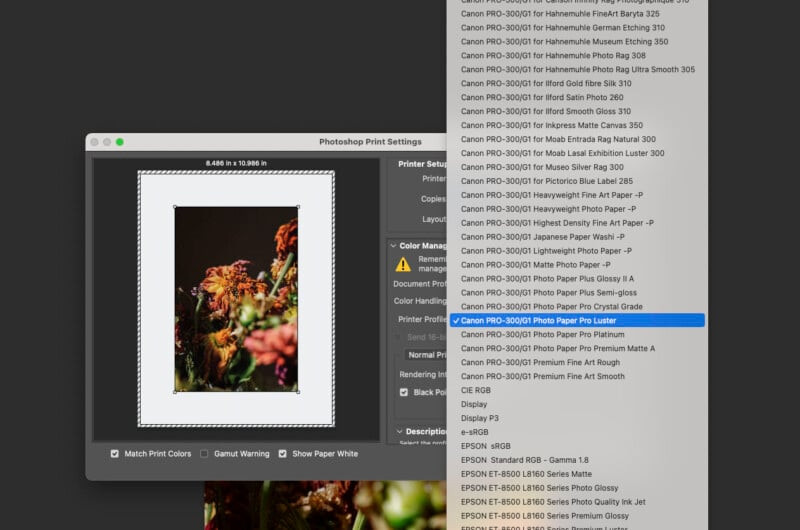The height and width of the screenshot is (530, 800).
Task: Select Canon Matte Photo Paper -P profile
Action: coord(577,265)
